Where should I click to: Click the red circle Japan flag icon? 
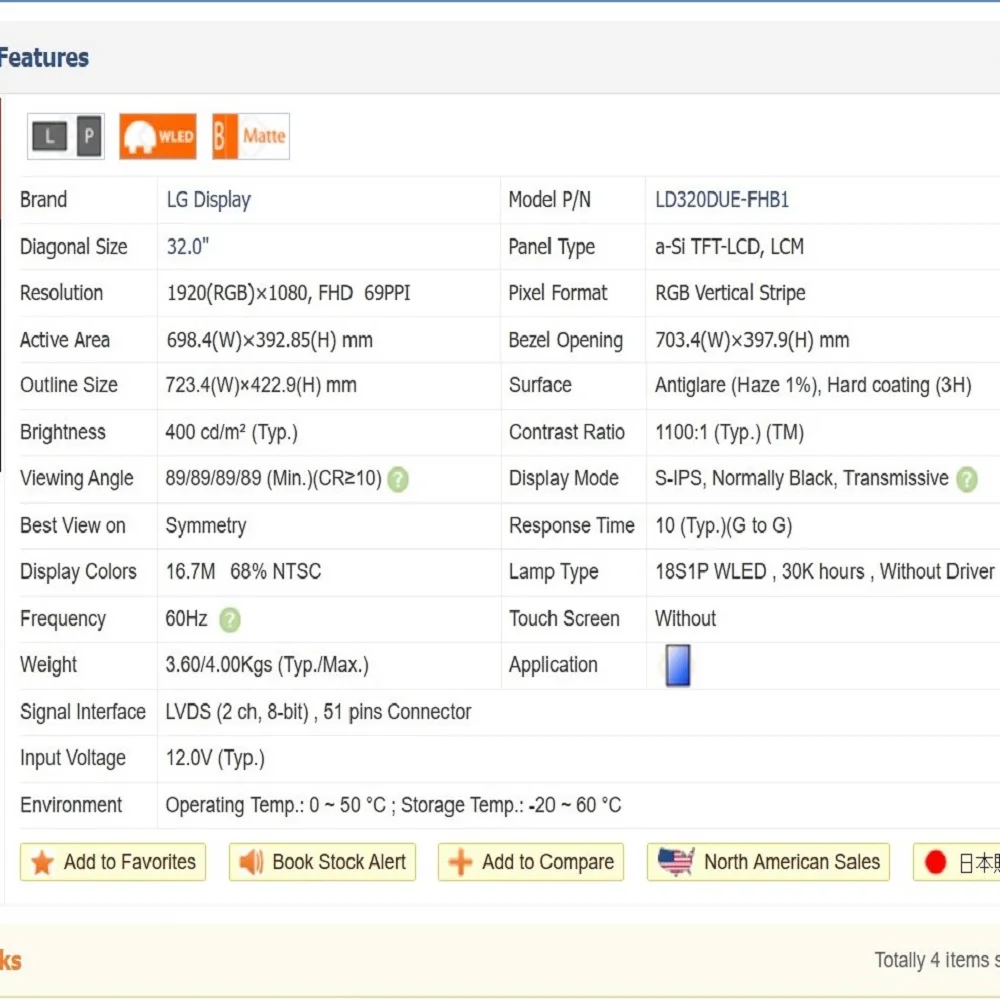click(935, 862)
